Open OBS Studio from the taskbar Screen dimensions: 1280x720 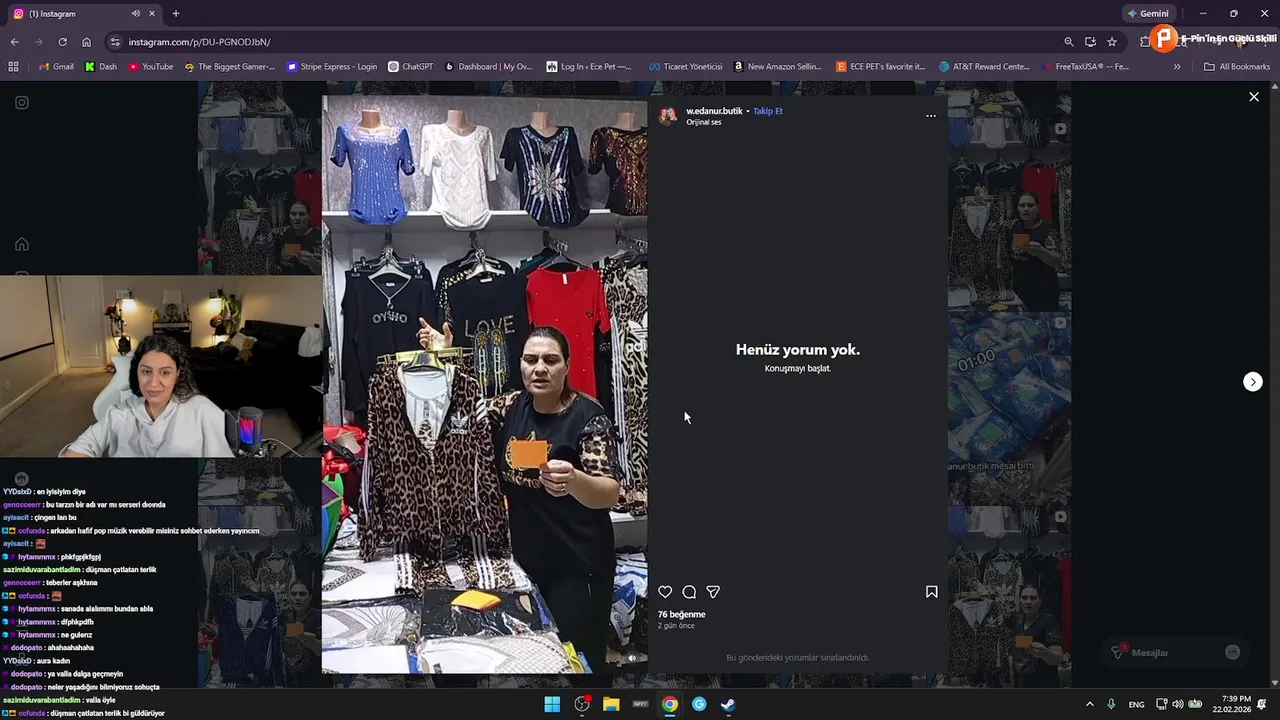coord(582,704)
